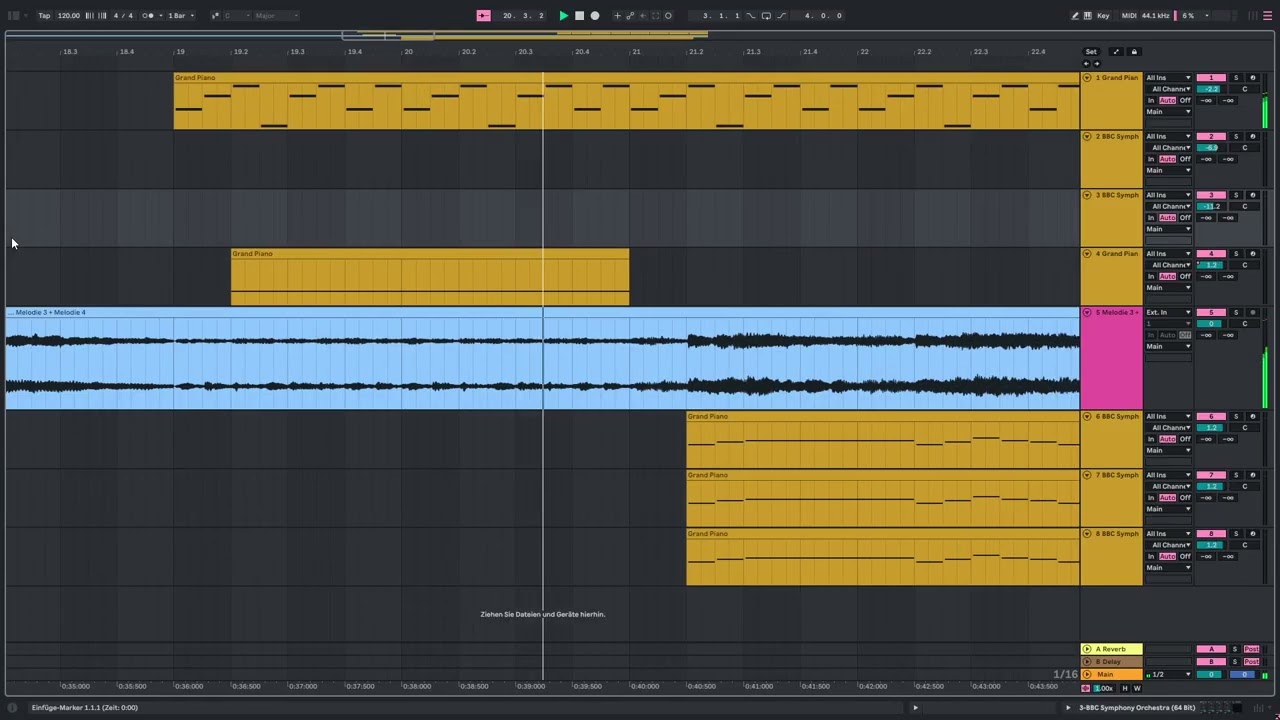The image size is (1280, 720).
Task: Click the Lock Envelopes padlock icon
Action: point(1134,52)
